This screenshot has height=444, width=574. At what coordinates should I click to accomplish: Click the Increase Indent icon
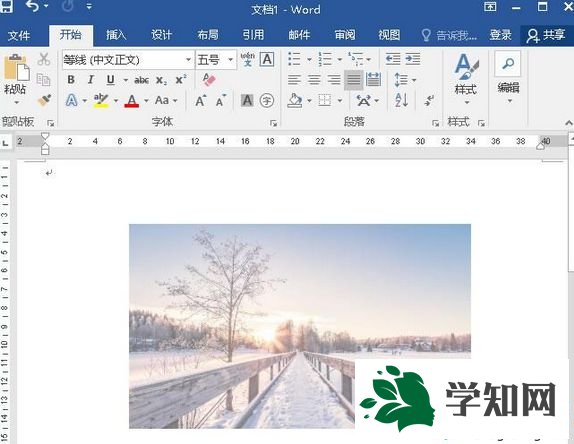tap(413, 59)
